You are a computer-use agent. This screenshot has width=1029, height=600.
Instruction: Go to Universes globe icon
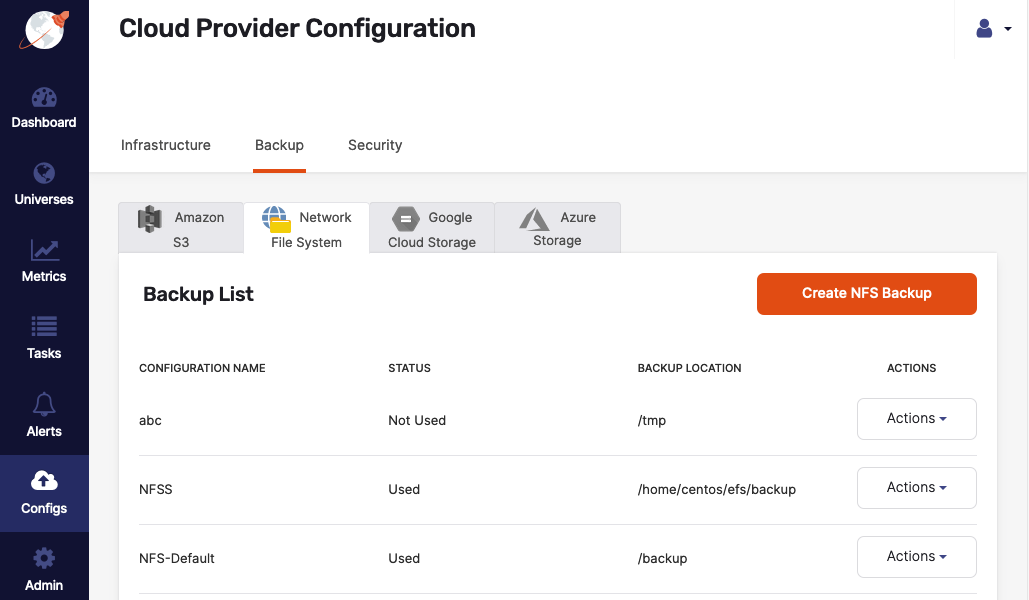click(x=44, y=173)
